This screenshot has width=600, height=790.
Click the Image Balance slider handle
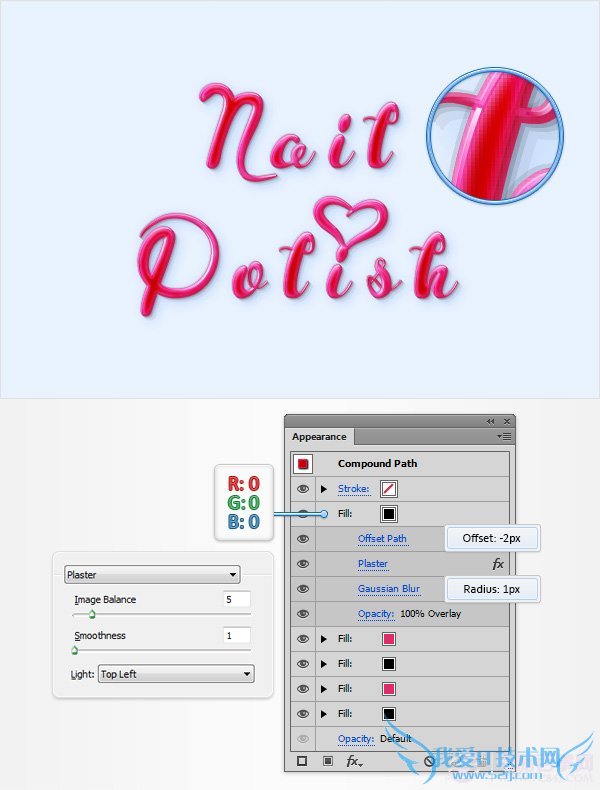[x=92, y=614]
